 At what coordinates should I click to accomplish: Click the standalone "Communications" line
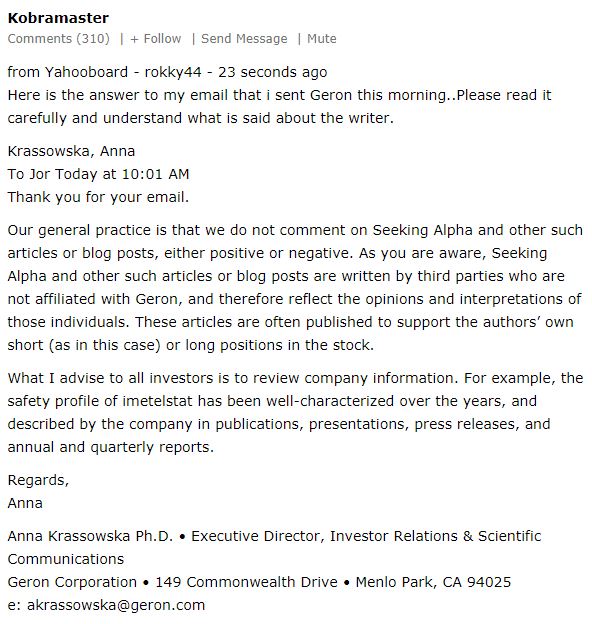pos(66,559)
